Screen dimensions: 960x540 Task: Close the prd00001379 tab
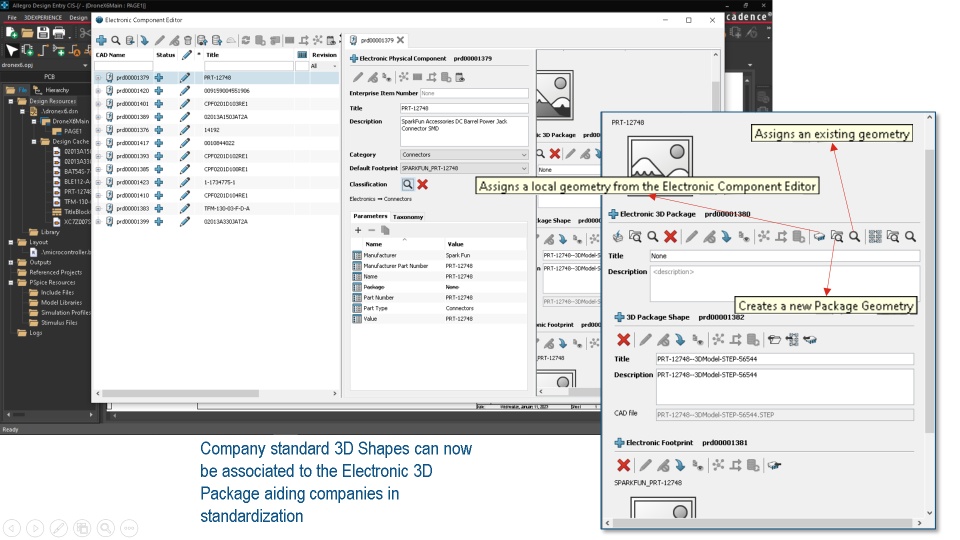click(x=400, y=40)
